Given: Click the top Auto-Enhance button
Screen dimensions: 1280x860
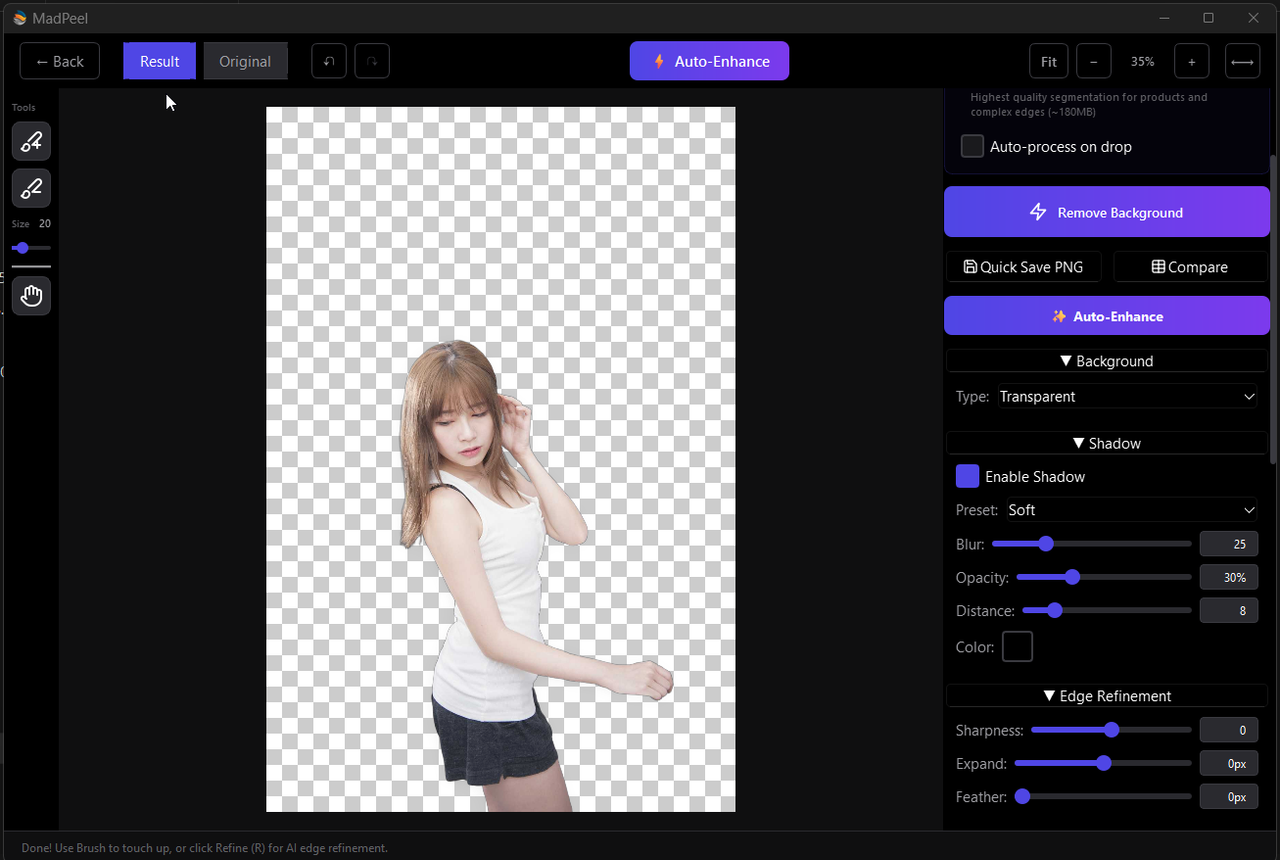Looking at the screenshot, I should click(x=709, y=61).
